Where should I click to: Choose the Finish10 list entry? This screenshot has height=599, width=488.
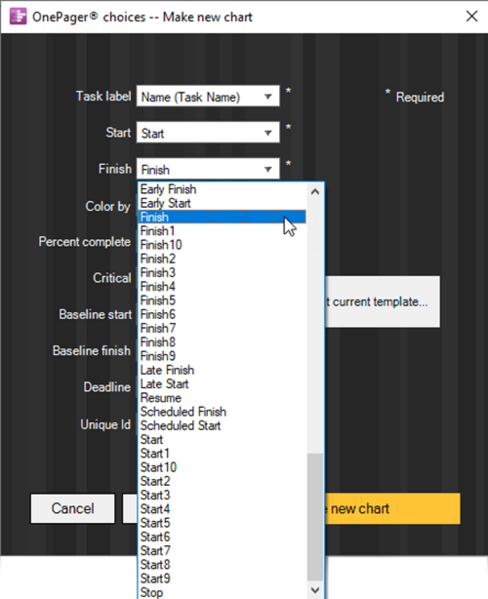(161, 244)
